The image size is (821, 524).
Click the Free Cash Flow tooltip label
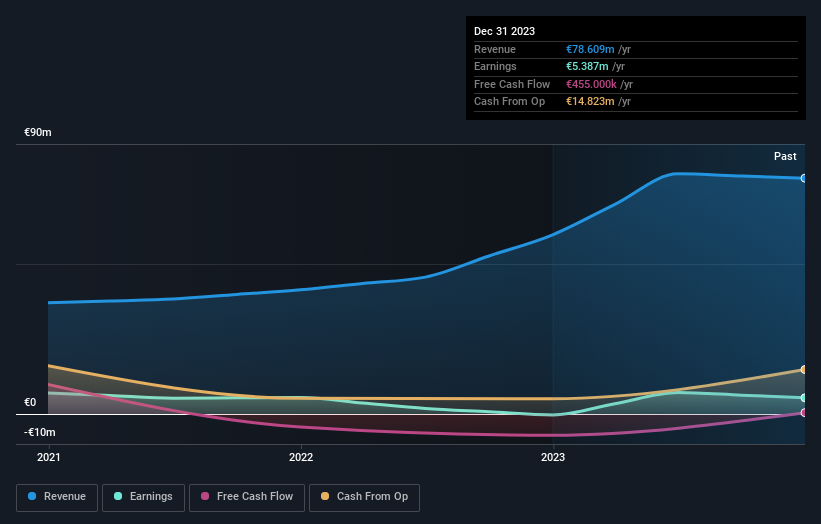click(512, 84)
